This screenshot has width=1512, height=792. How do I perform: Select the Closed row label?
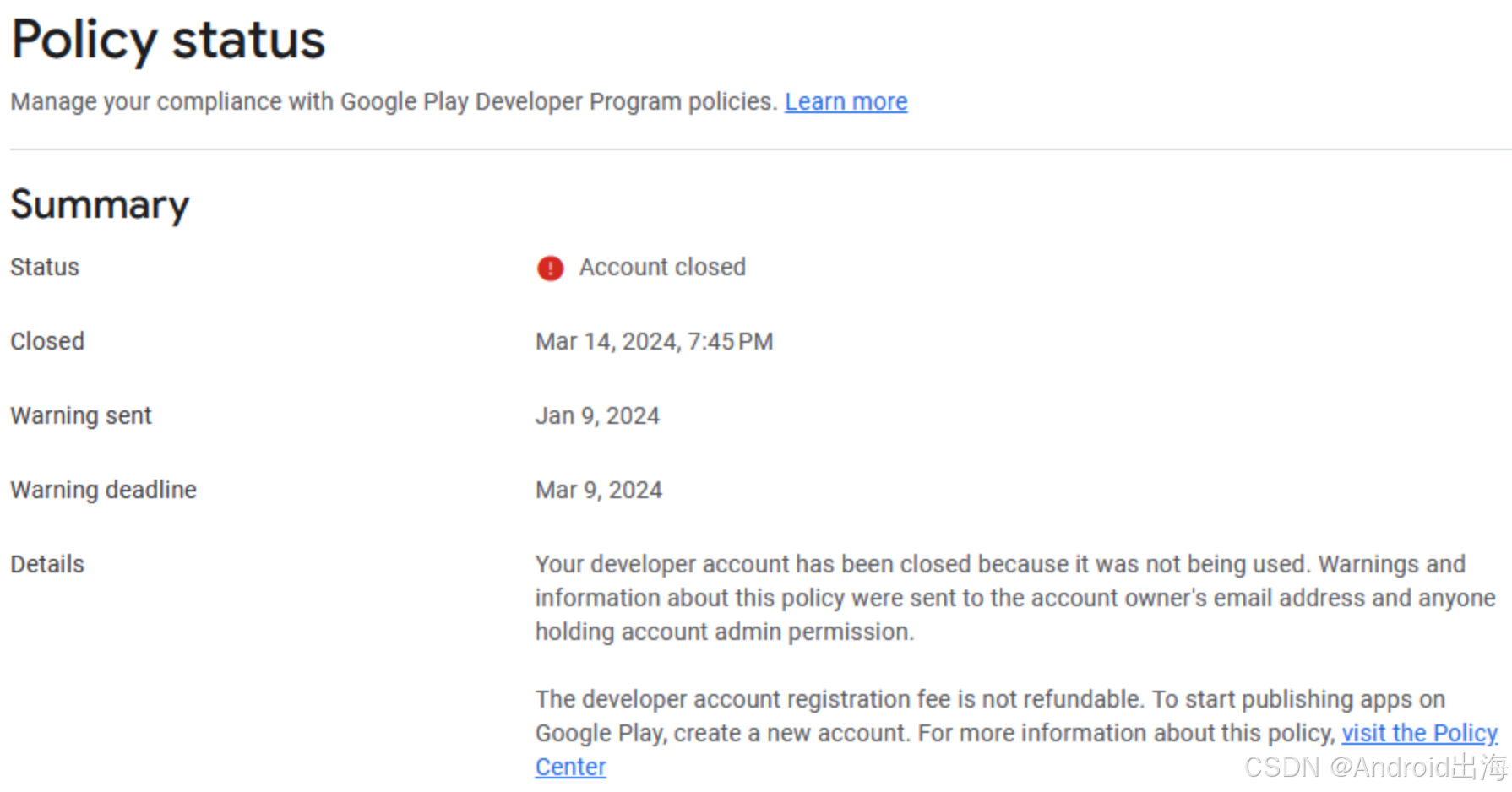pyautogui.click(x=47, y=341)
